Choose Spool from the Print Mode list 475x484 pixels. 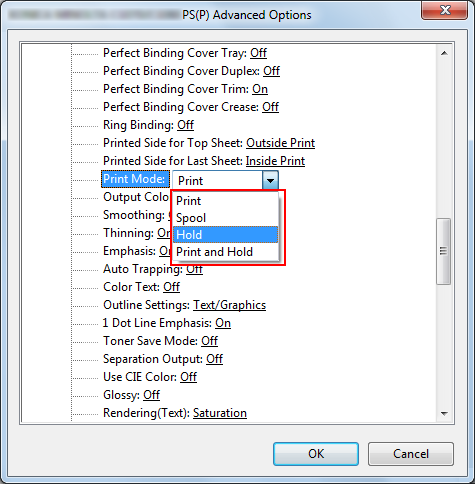225,218
